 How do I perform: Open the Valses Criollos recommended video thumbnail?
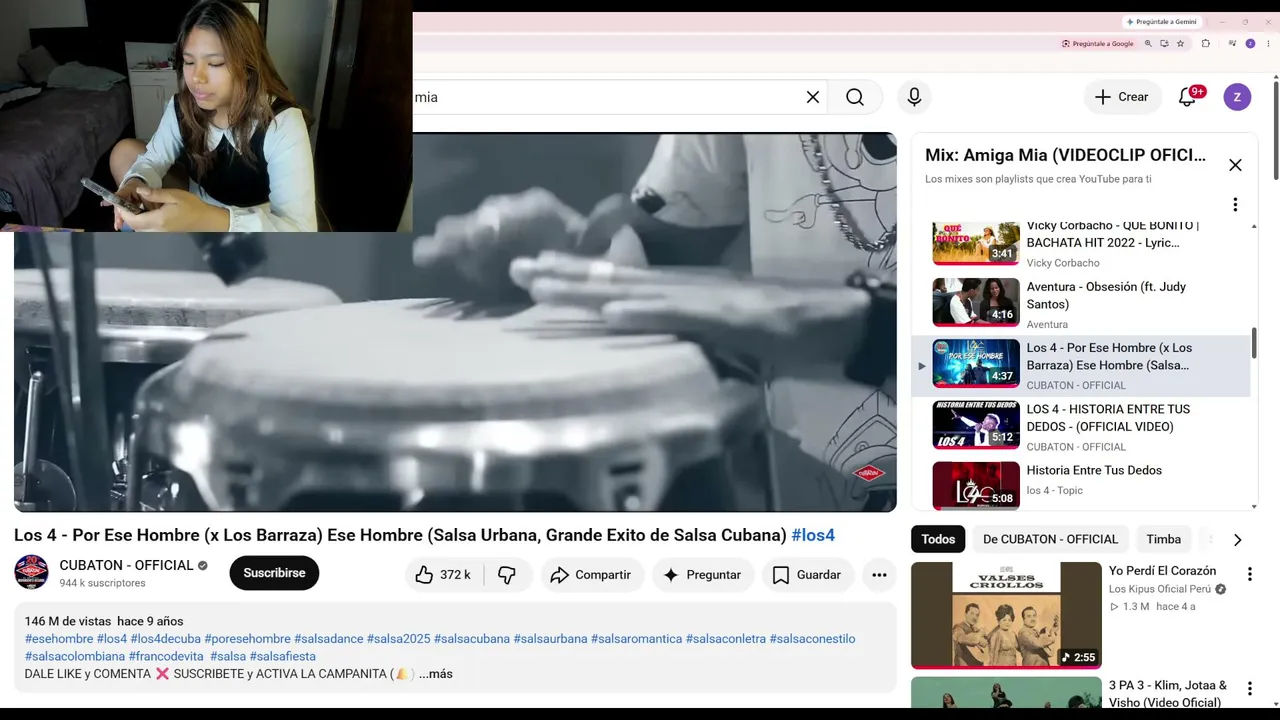point(1006,615)
